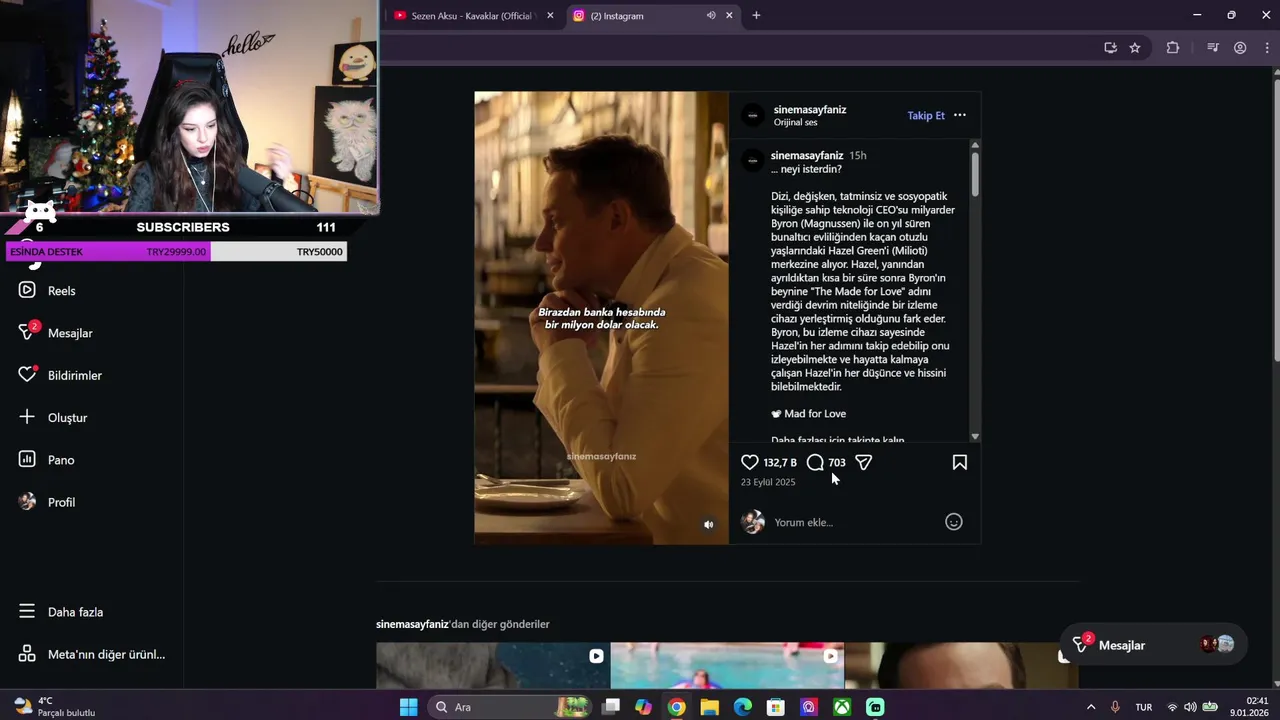Share the post via the paper plane icon

pyautogui.click(x=864, y=462)
